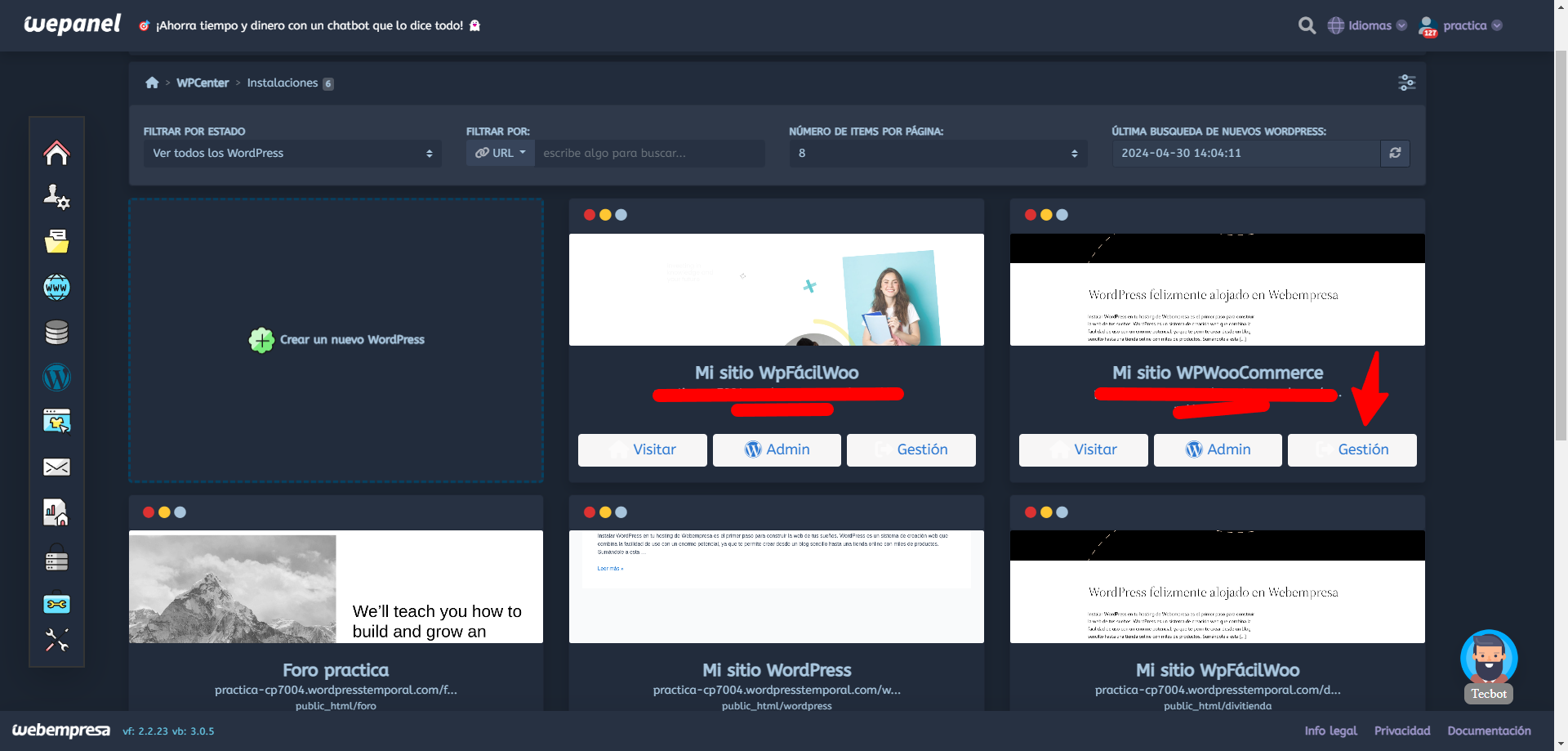Open the databases icon in the sidebar
The height and width of the screenshot is (751, 1568).
56,332
